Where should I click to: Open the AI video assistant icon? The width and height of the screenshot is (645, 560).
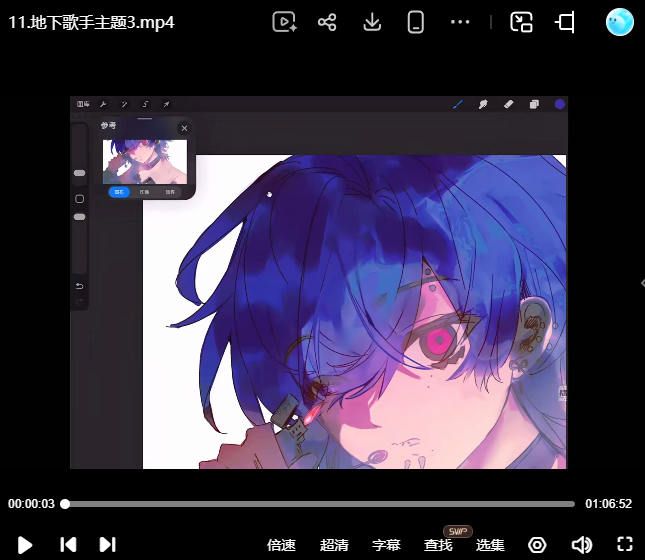click(284, 22)
